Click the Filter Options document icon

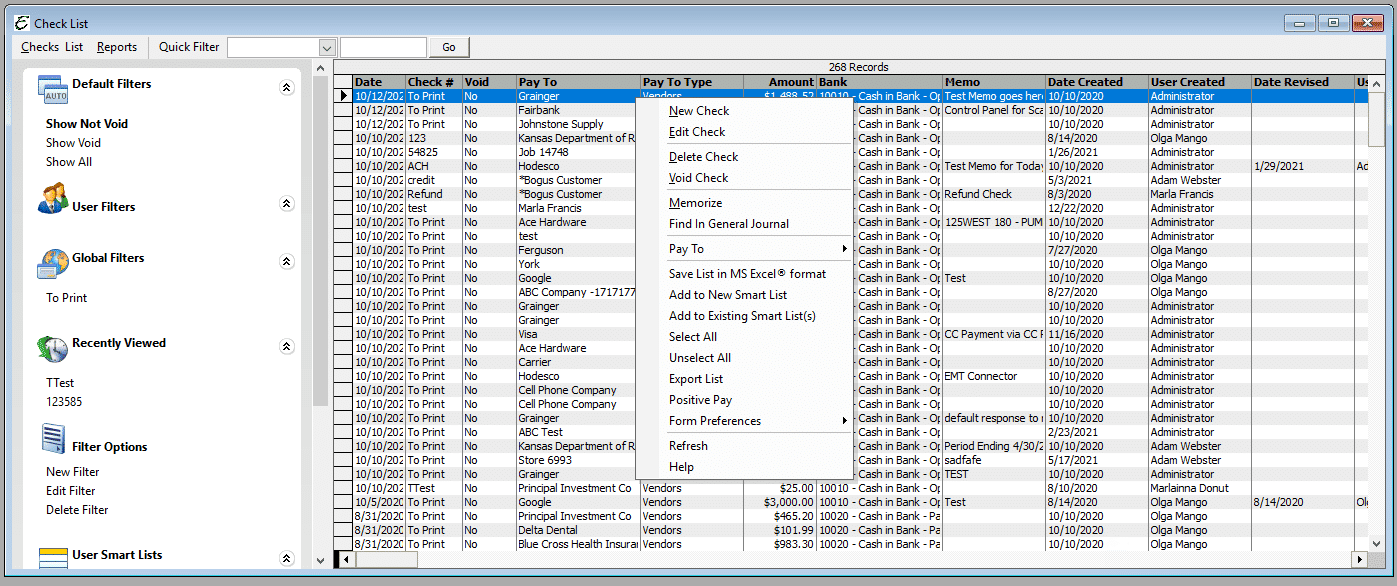[53, 438]
